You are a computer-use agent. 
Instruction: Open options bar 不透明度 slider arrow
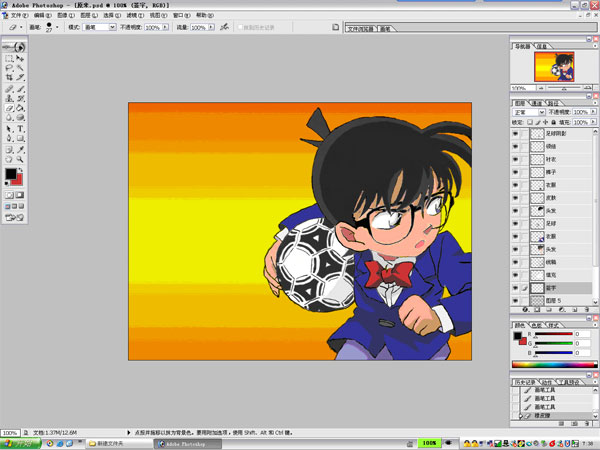click(165, 27)
